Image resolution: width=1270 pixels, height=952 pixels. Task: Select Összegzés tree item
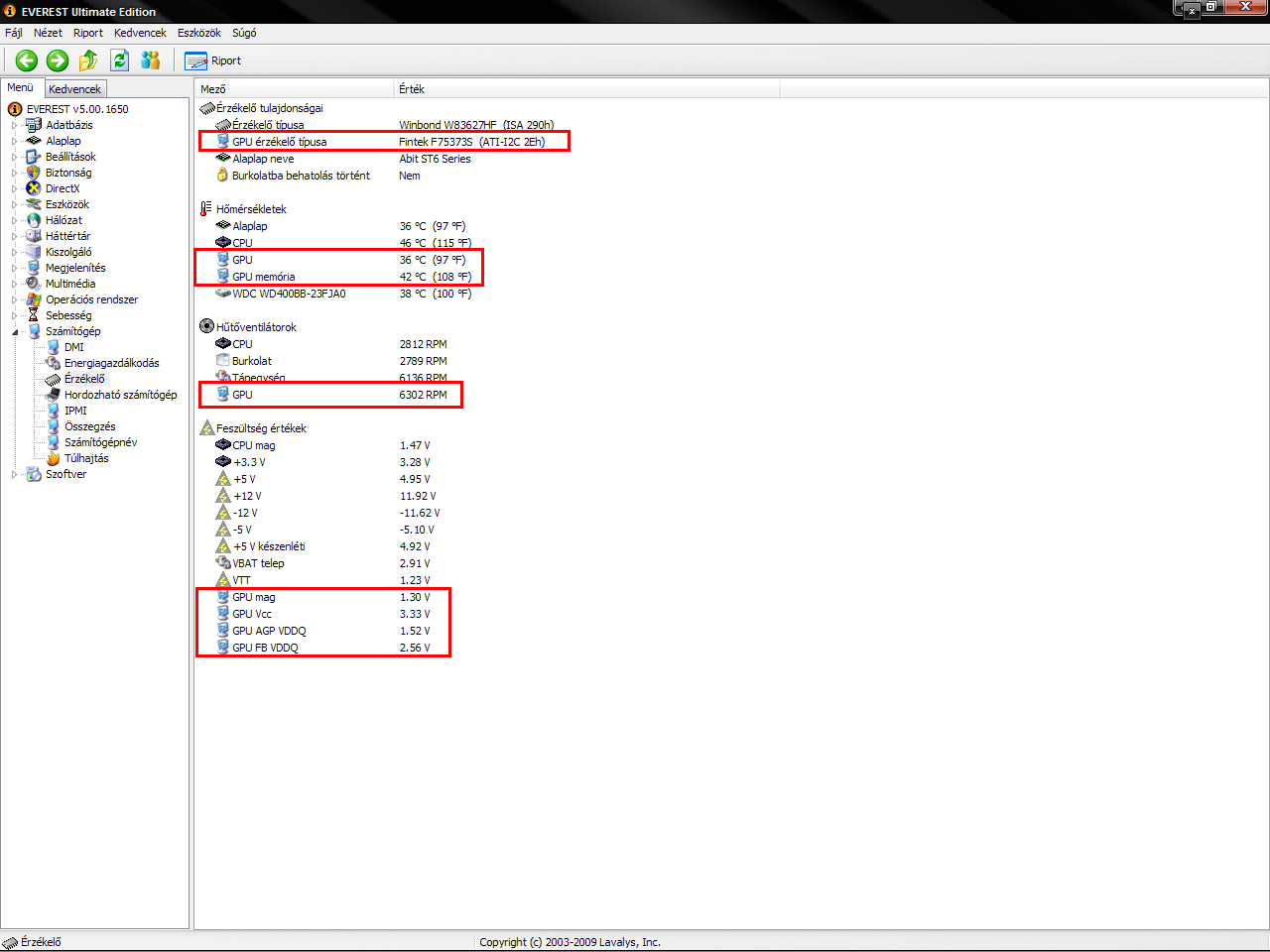click(x=89, y=426)
